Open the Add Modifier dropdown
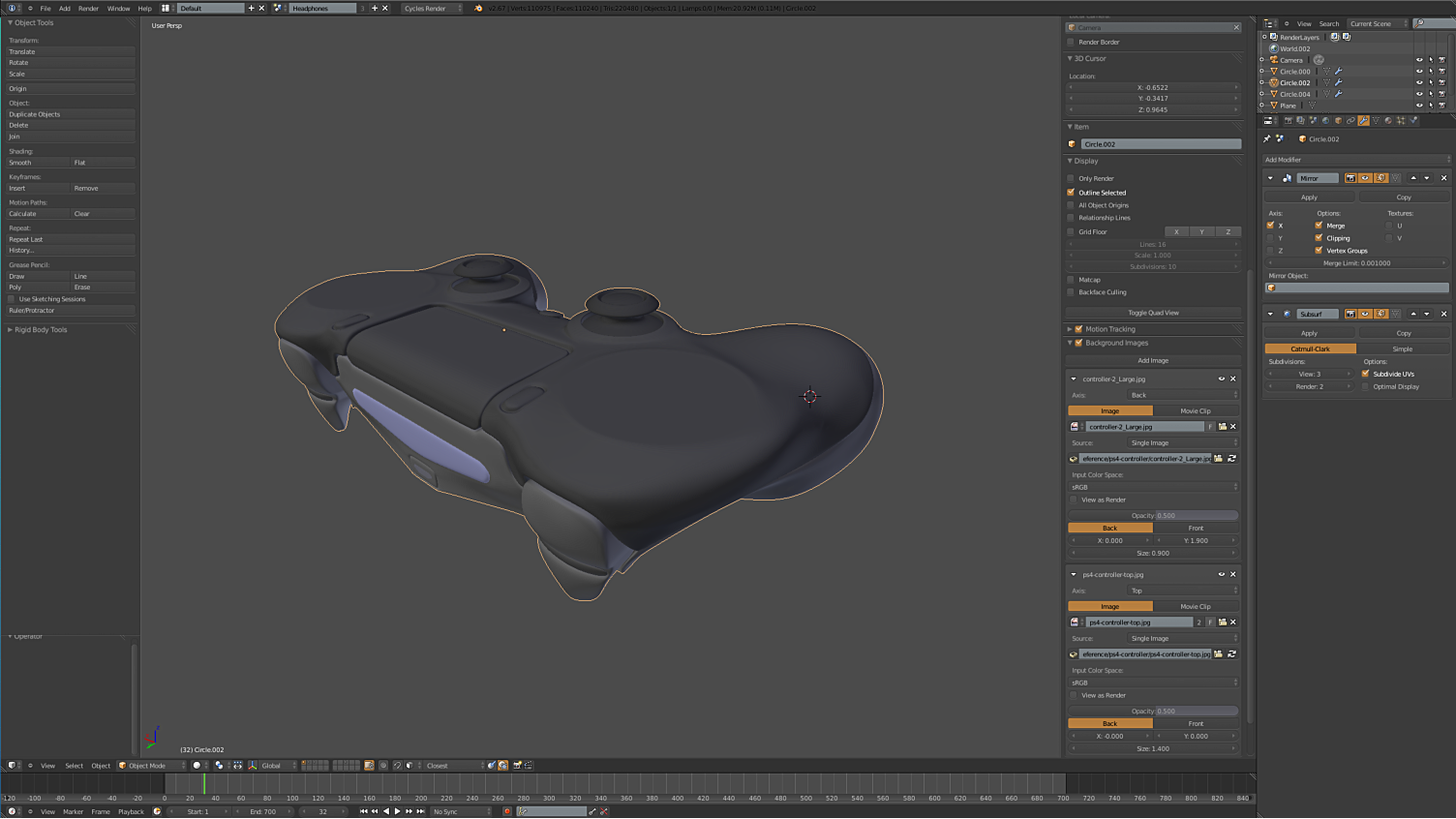1456x819 pixels. [1355, 160]
